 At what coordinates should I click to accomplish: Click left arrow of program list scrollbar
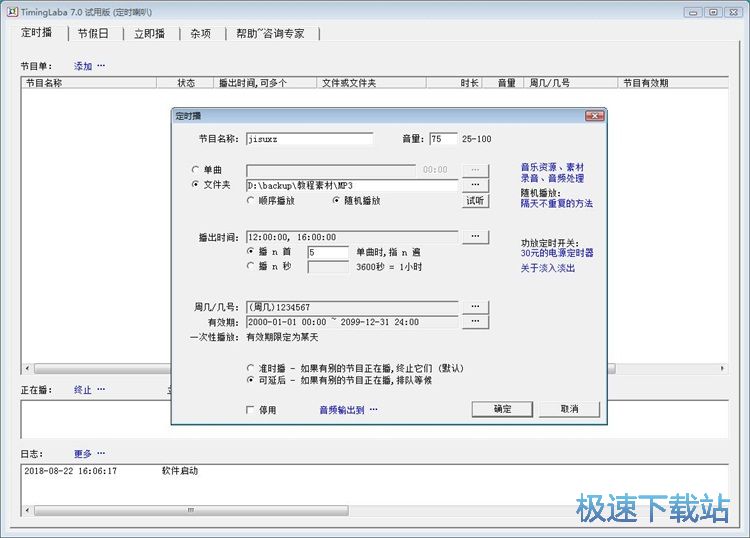[27, 368]
